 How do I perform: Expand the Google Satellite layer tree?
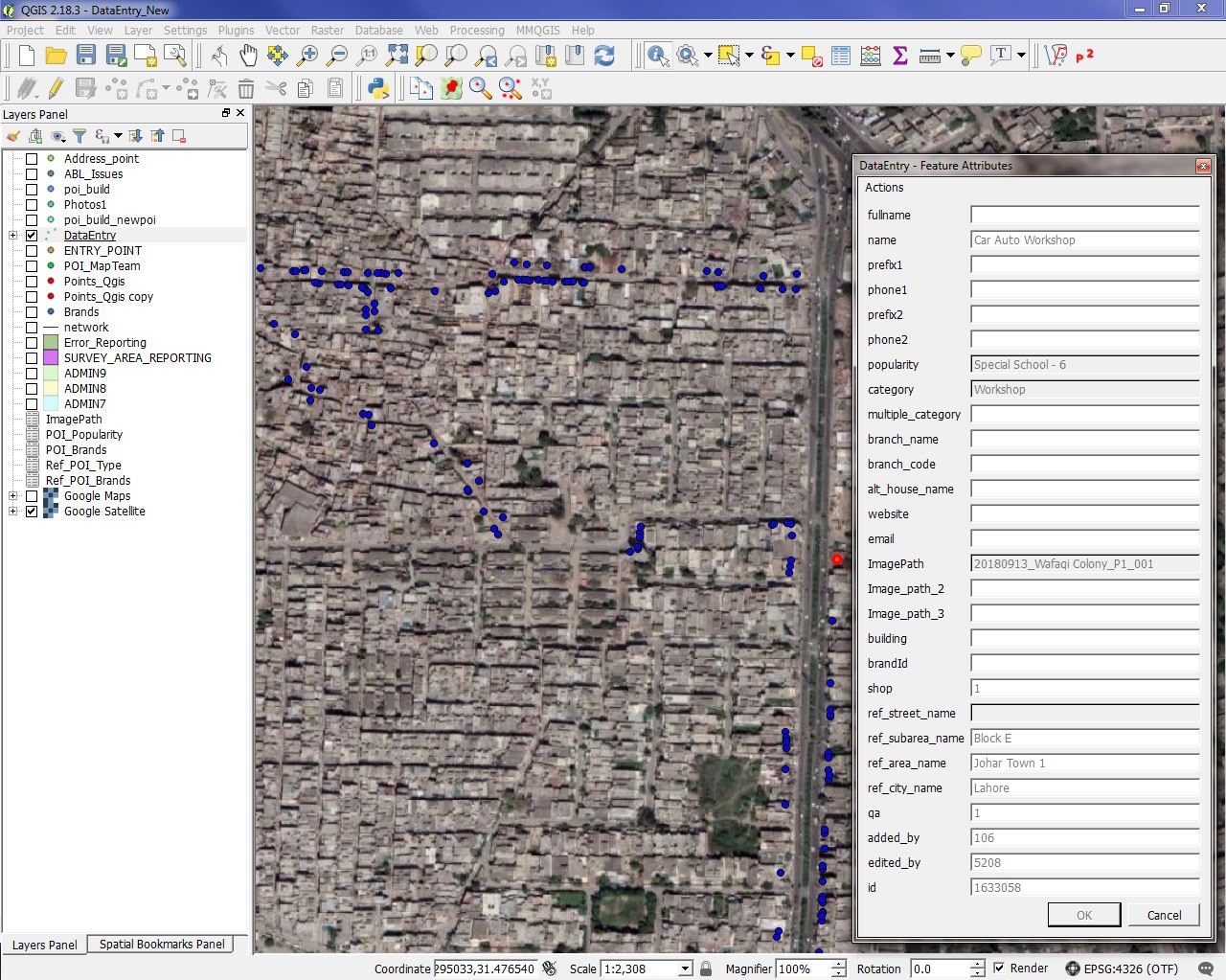(x=13, y=512)
